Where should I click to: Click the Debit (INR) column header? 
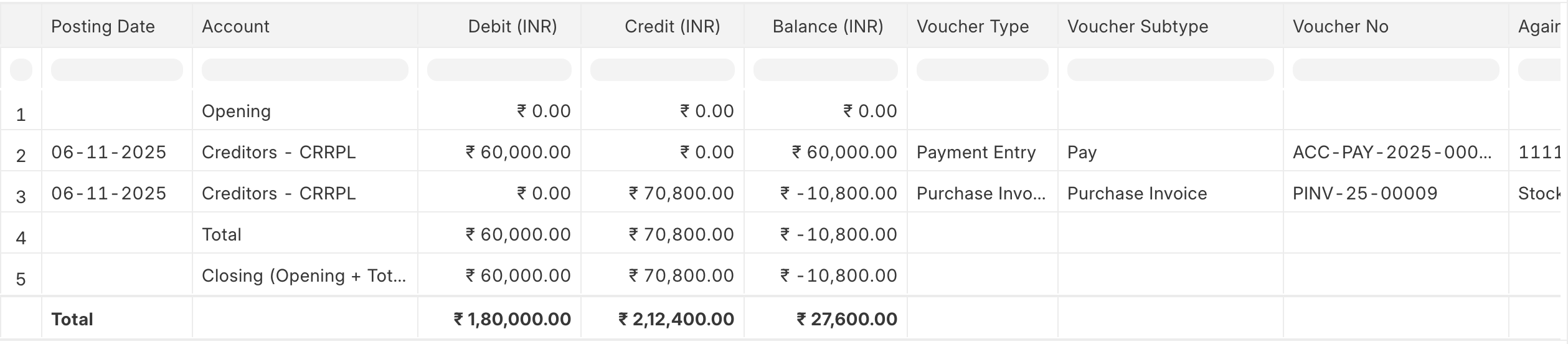[512, 26]
